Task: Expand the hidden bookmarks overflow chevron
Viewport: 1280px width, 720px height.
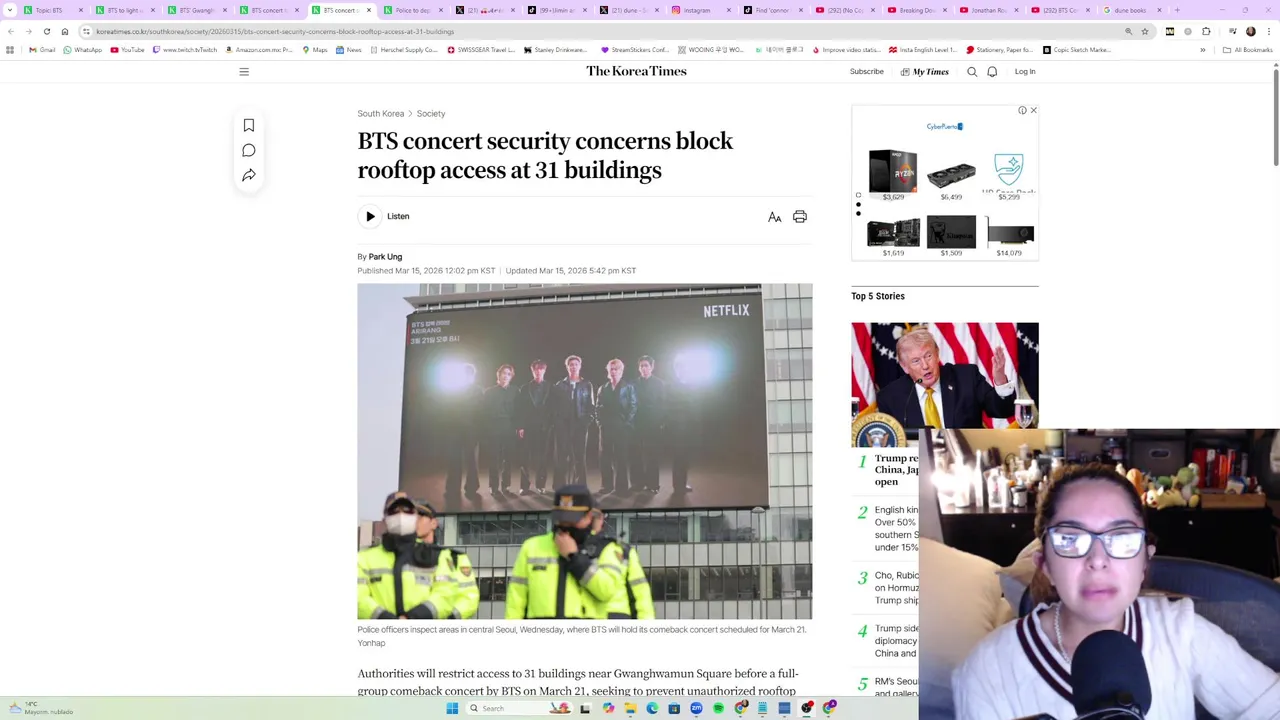Action: [x=1203, y=50]
